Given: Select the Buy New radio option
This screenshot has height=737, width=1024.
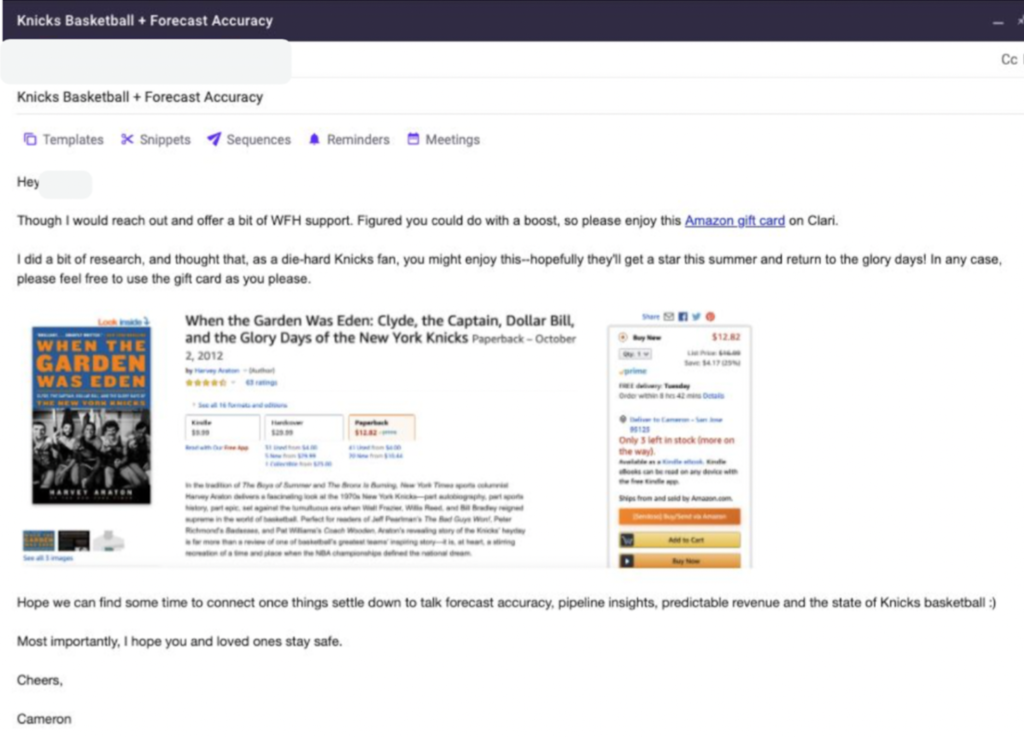Looking at the screenshot, I should click(624, 337).
